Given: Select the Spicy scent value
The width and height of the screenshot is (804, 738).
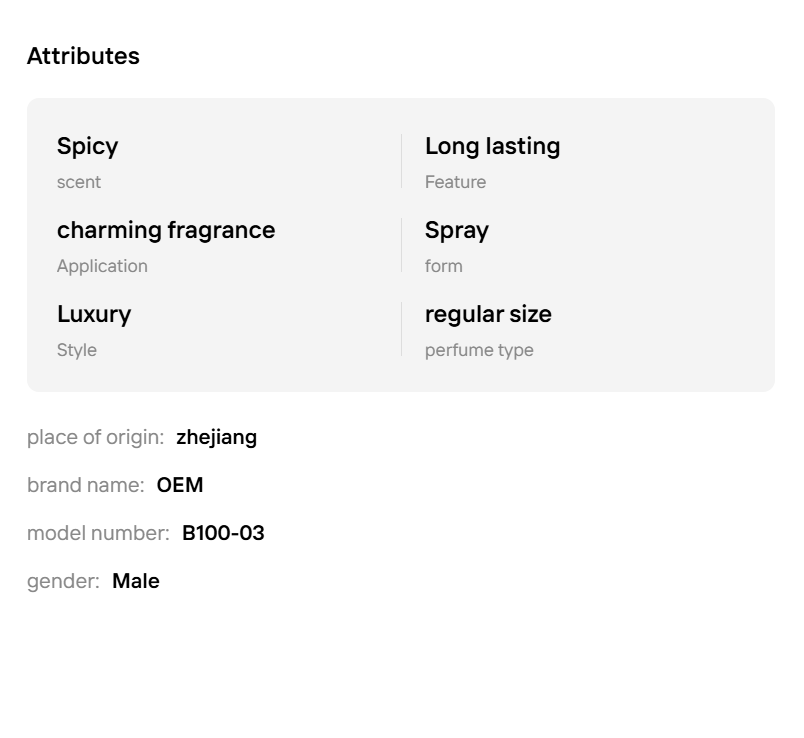Looking at the screenshot, I should 87,146.
